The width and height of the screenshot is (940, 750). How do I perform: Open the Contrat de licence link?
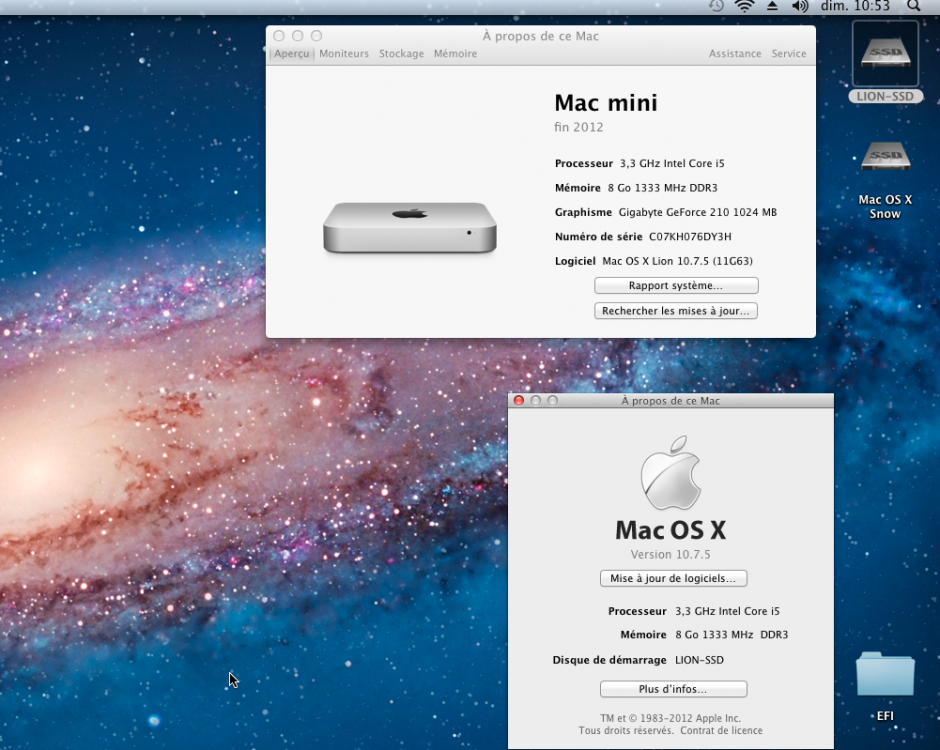[721, 730]
